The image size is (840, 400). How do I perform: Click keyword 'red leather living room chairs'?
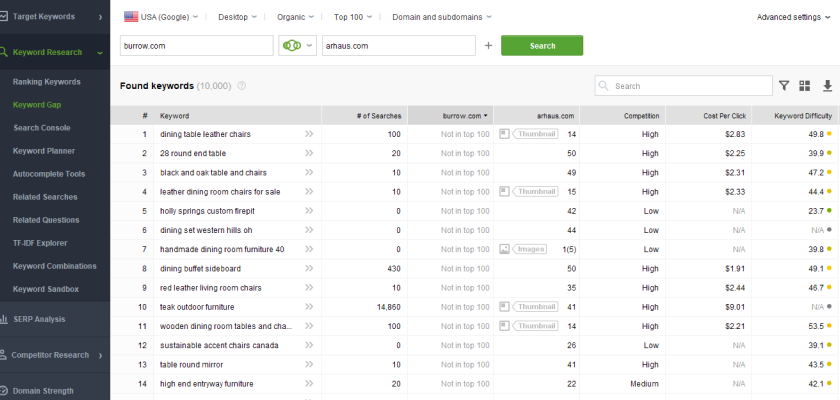click(211, 288)
